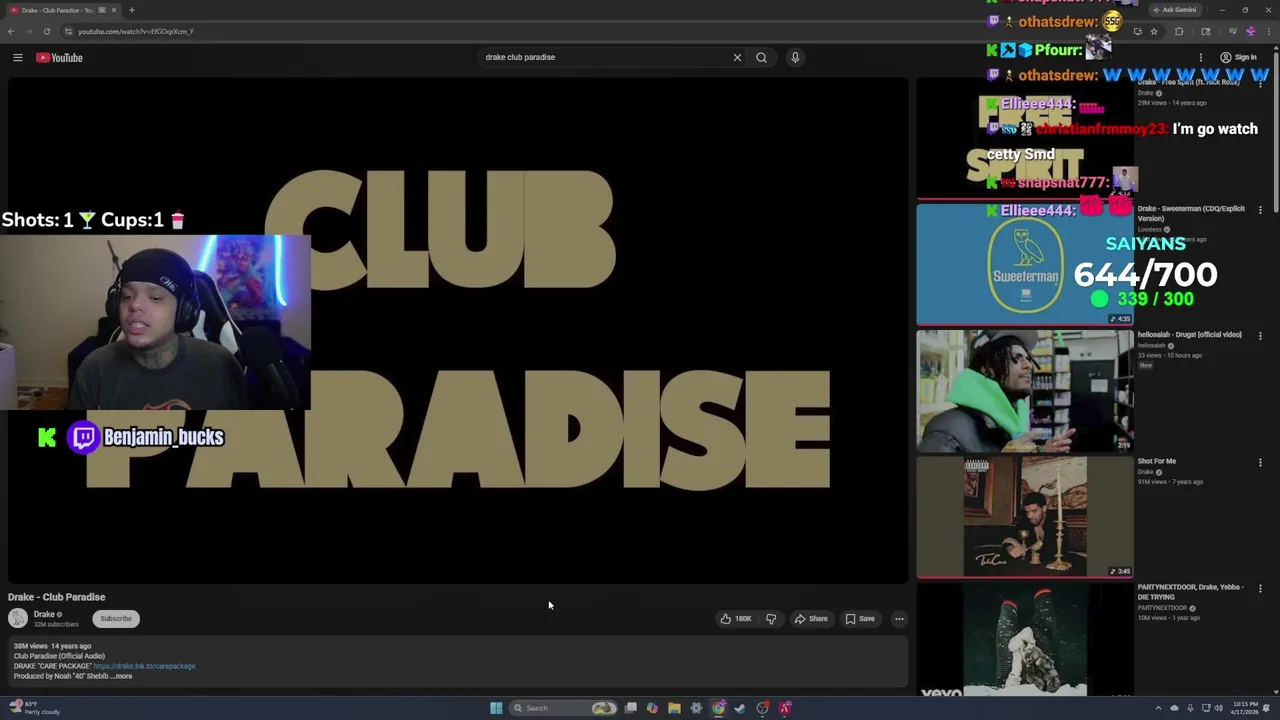Play the hellosalah Drugst thumbnail
Image resolution: width=1280 pixels, height=720 pixels.
(1025, 391)
